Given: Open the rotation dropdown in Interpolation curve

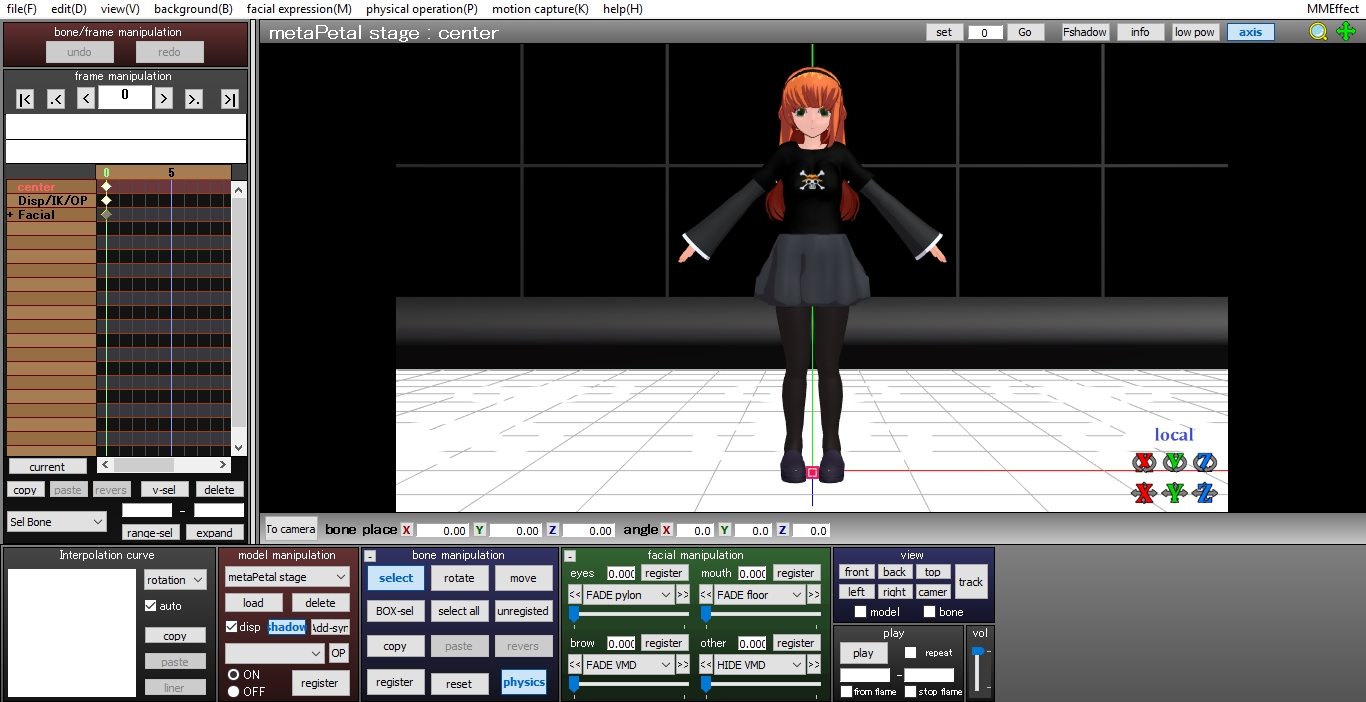Looking at the screenshot, I should 175,579.
